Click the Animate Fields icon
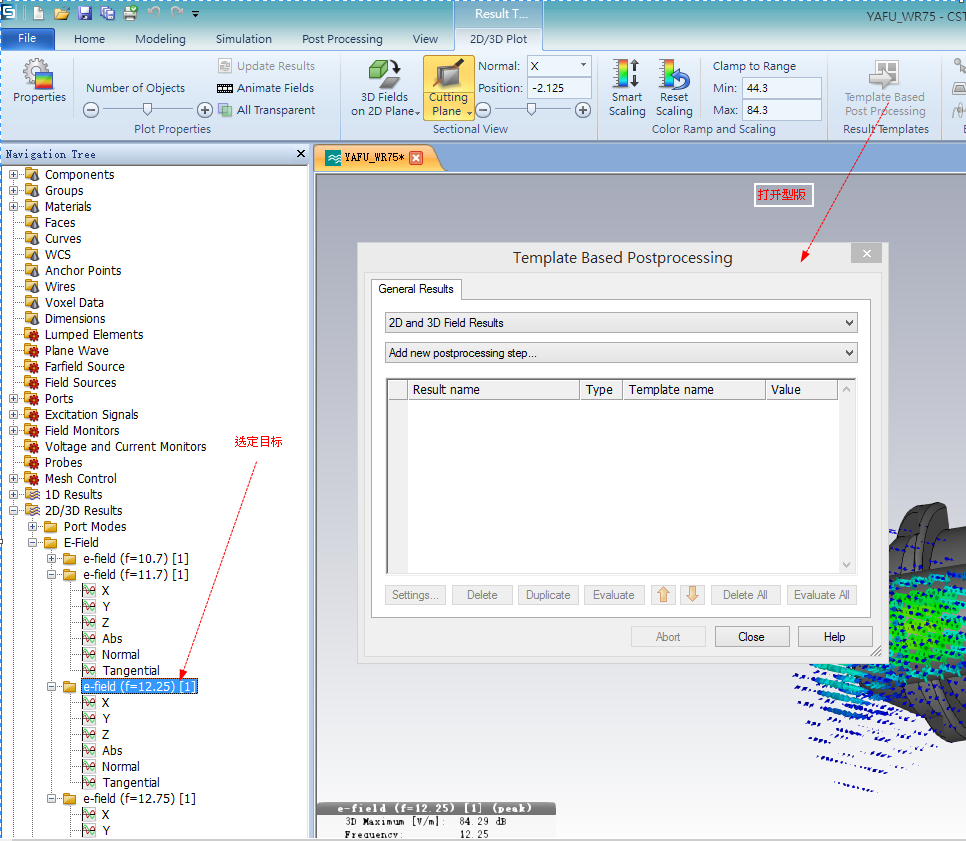 (x=225, y=88)
